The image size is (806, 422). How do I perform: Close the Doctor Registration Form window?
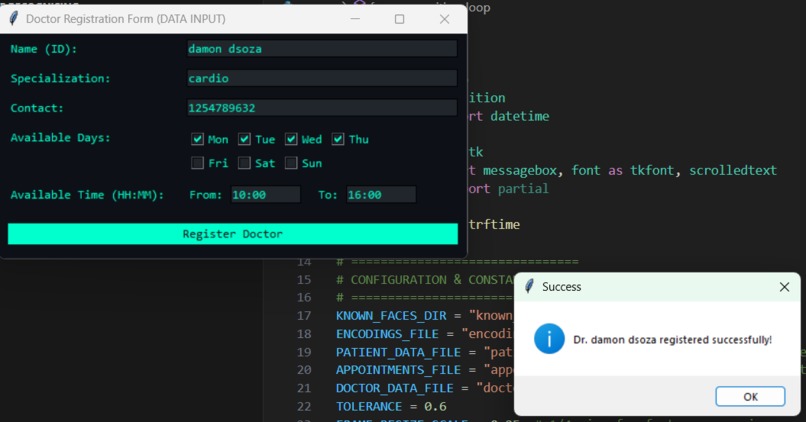[x=445, y=19]
